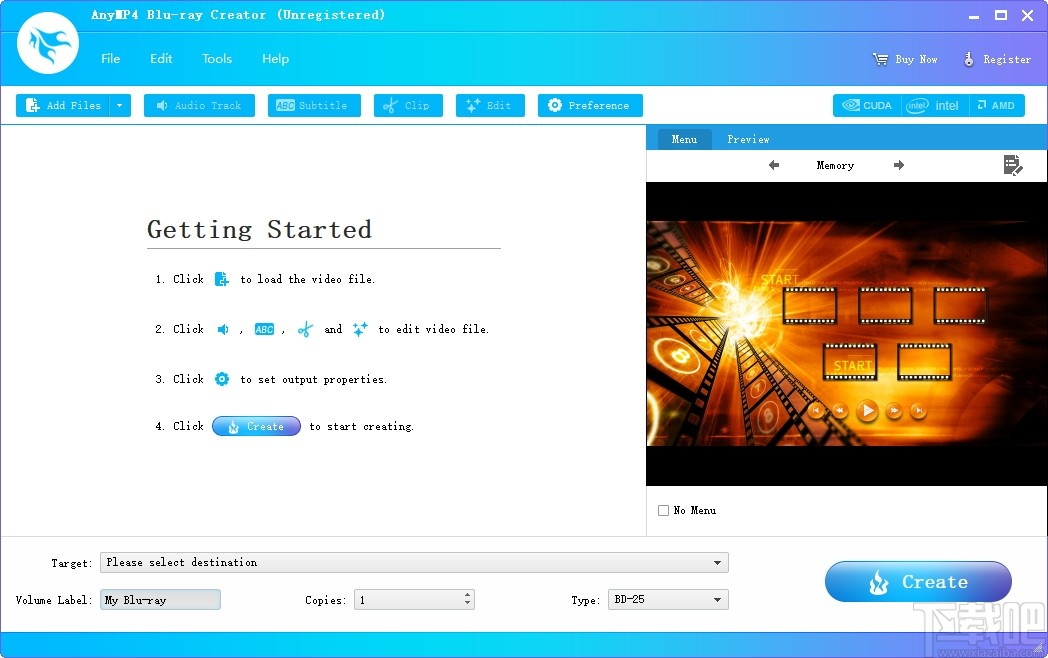
Task: Select the Audio Track tool
Action: click(x=199, y=105)
